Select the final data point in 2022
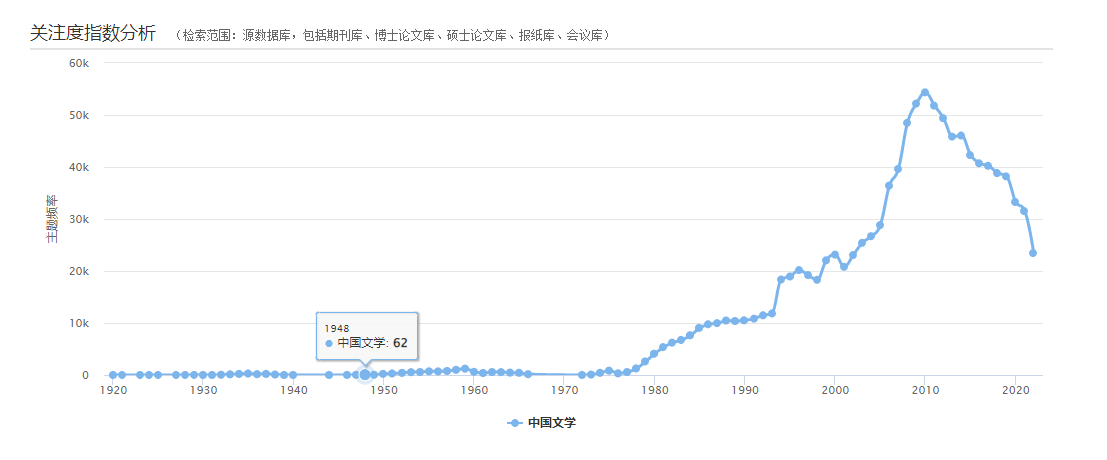 click(1033, 253)
